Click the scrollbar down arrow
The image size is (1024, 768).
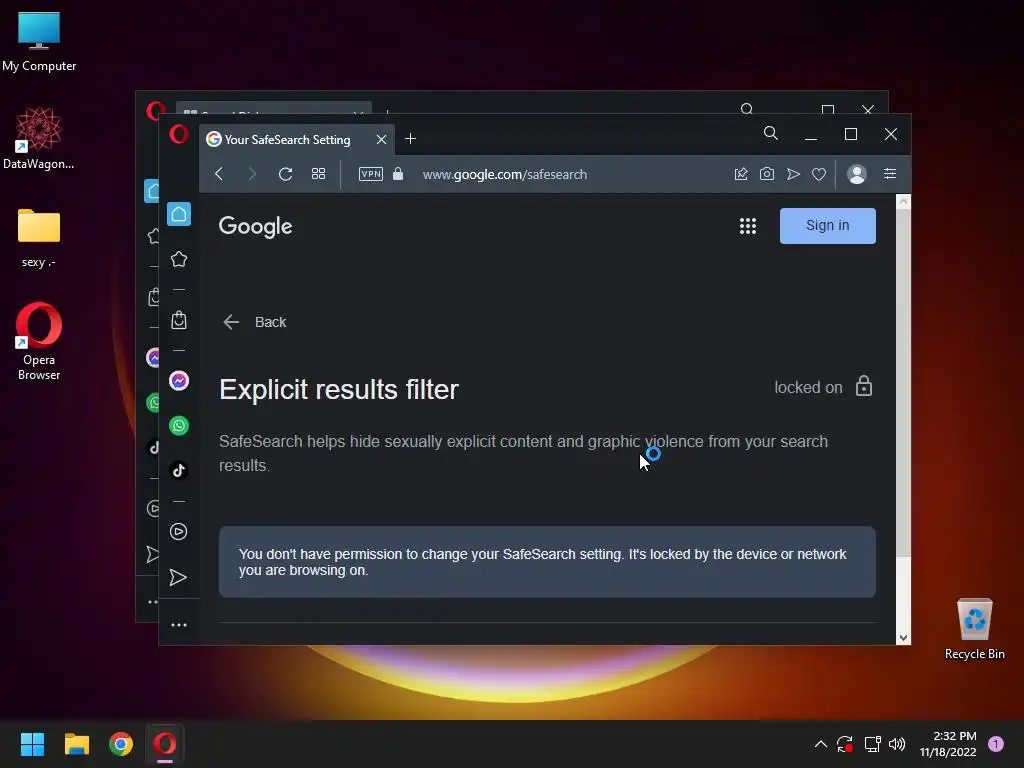(903, 638)
